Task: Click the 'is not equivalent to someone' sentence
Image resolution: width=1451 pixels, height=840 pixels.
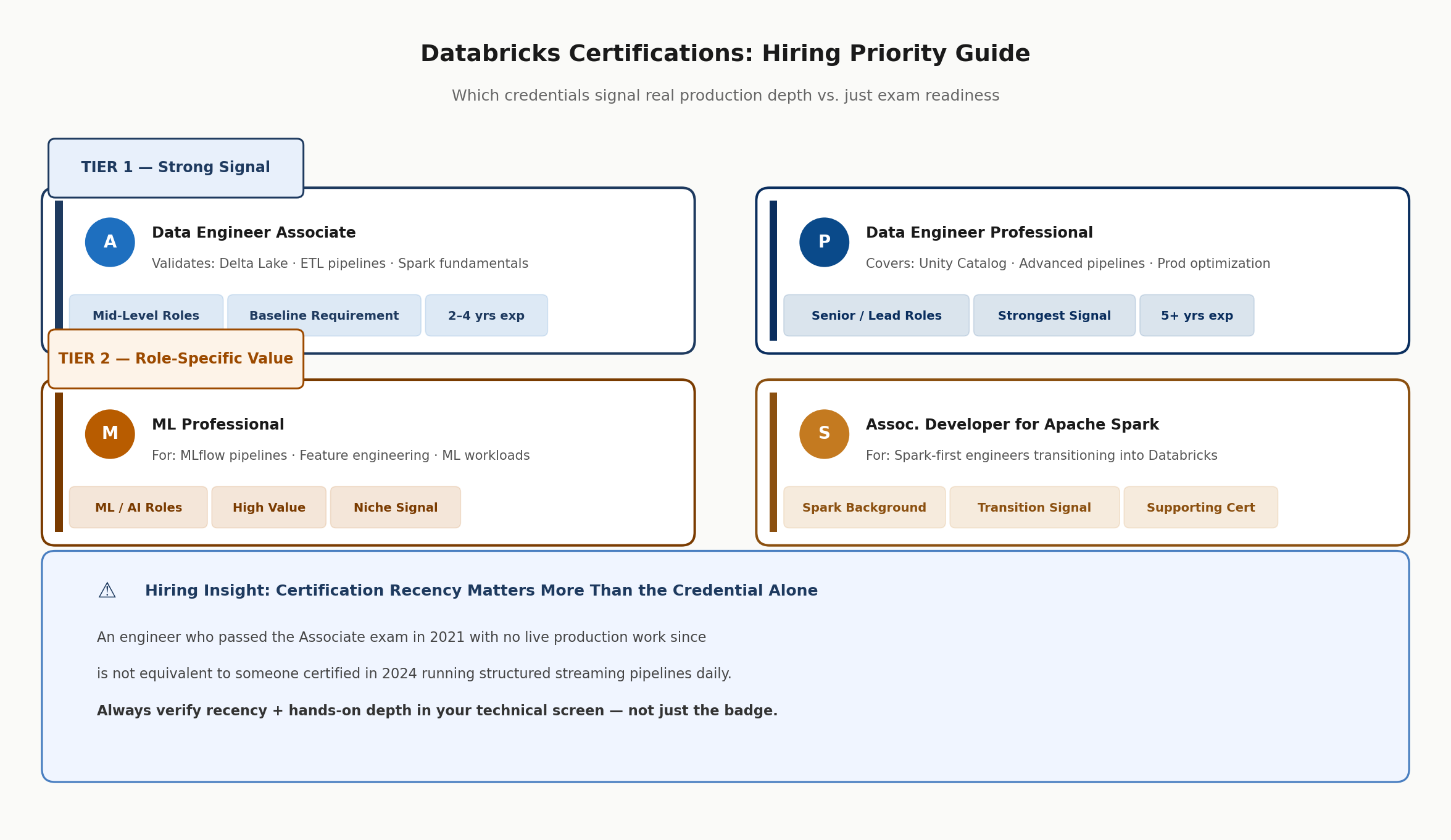Action: [414, 673]
